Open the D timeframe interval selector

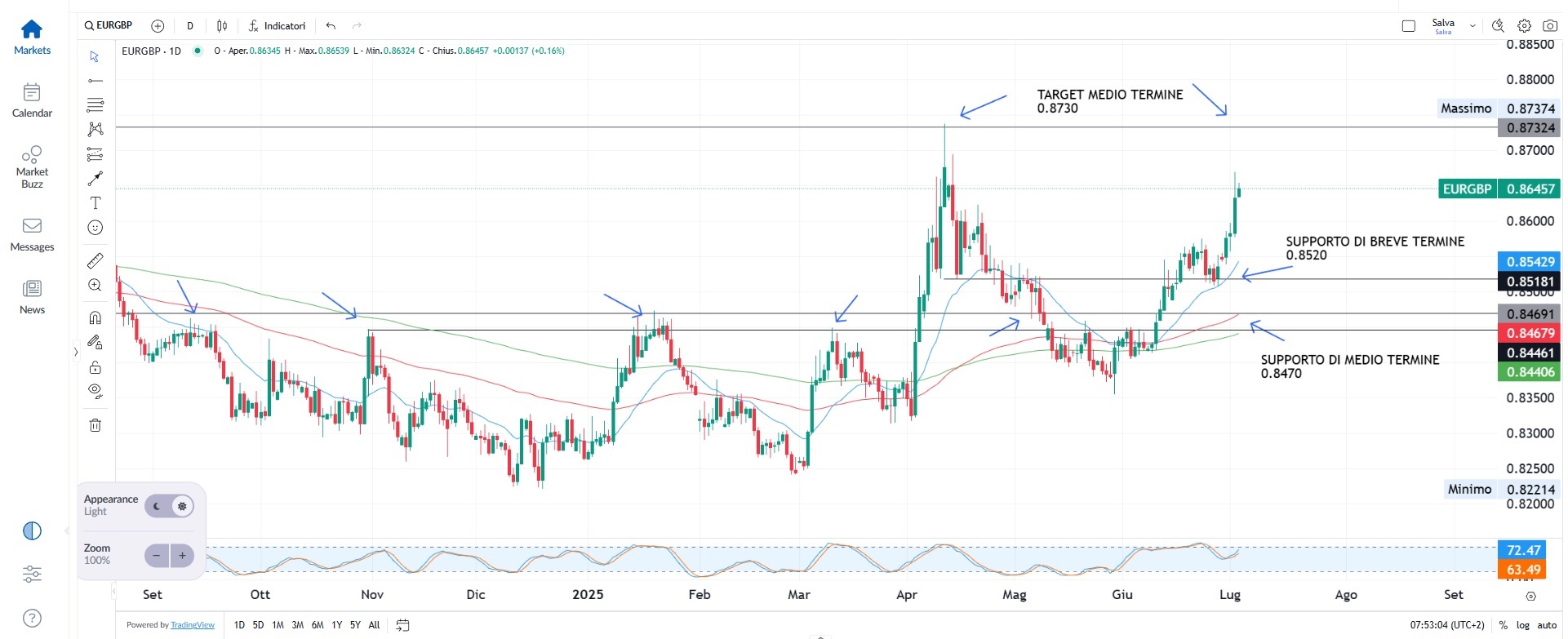click(x=190, y=26)
